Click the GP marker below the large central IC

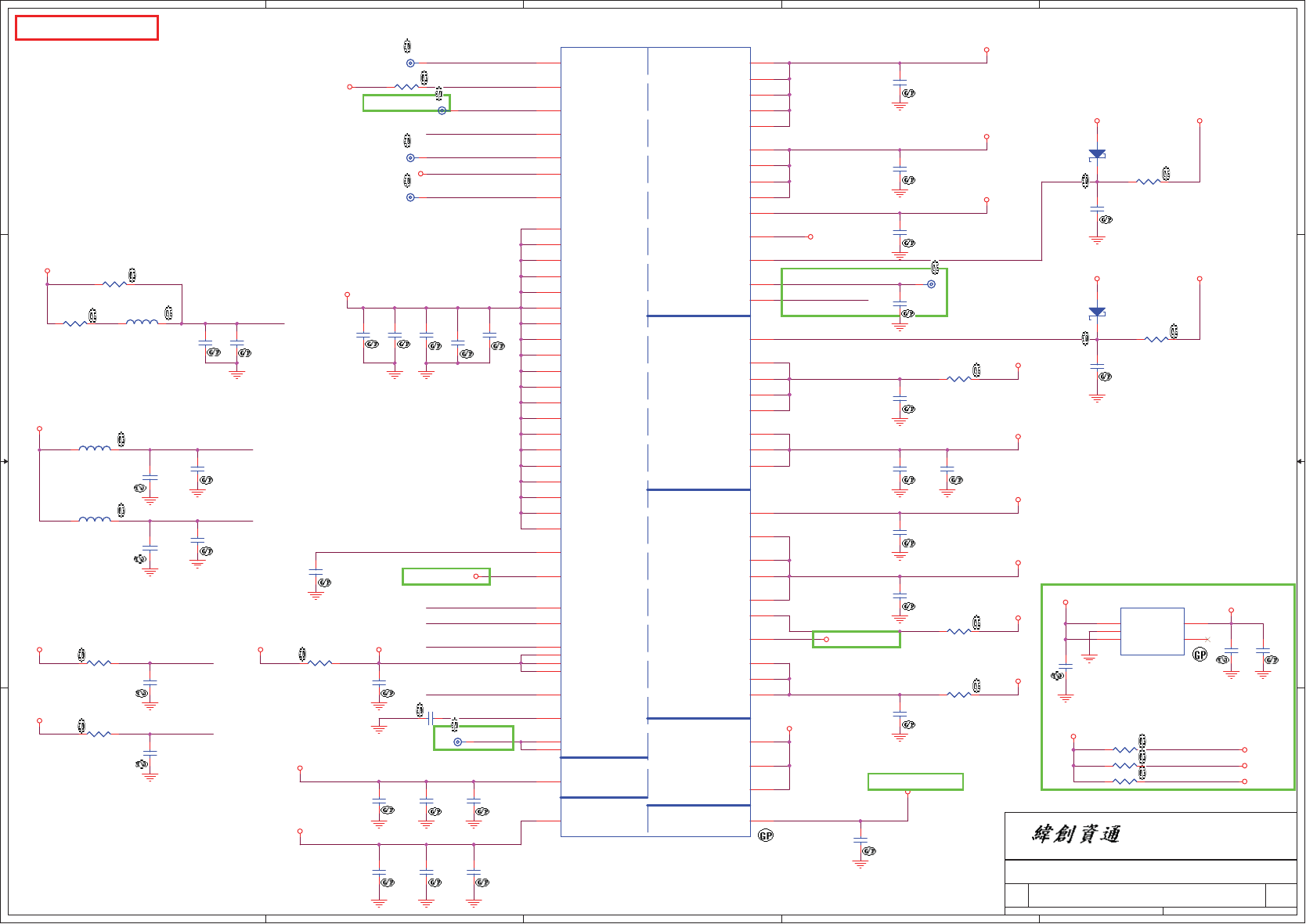coord(766,836)
